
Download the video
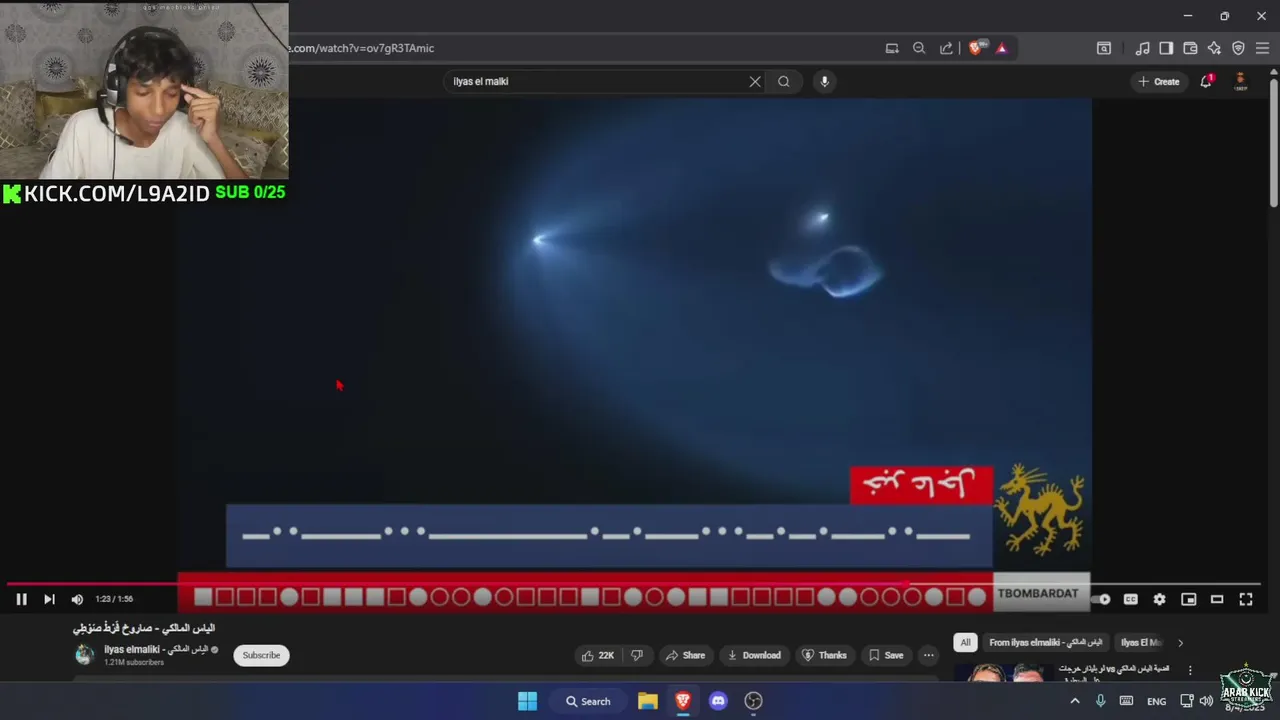754,655
